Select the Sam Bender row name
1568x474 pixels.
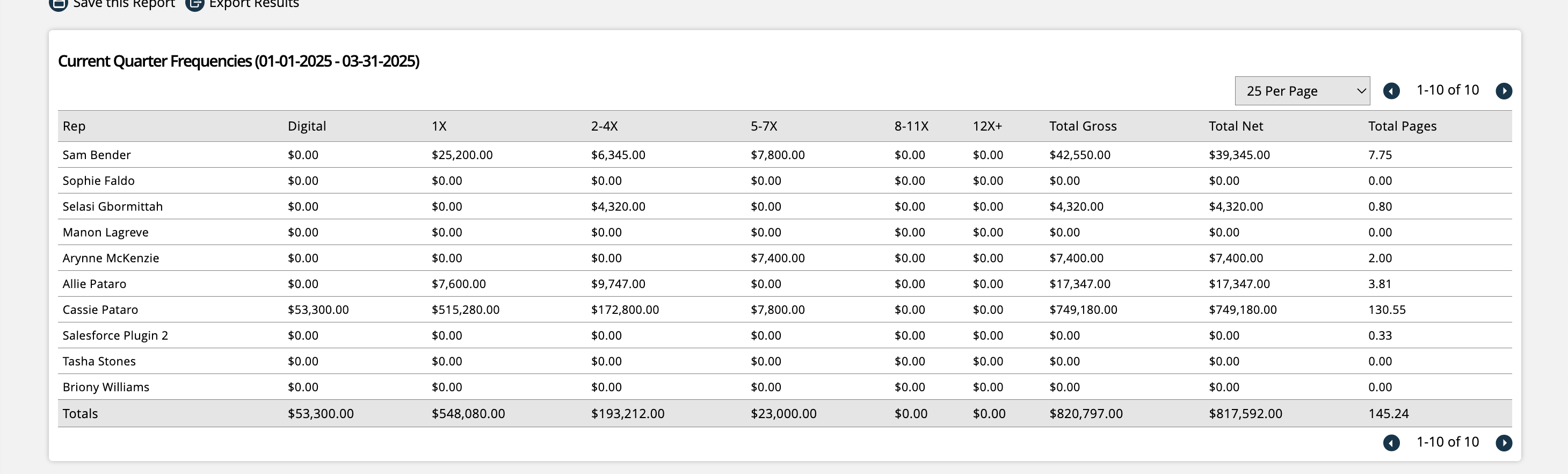pos(97,155)
